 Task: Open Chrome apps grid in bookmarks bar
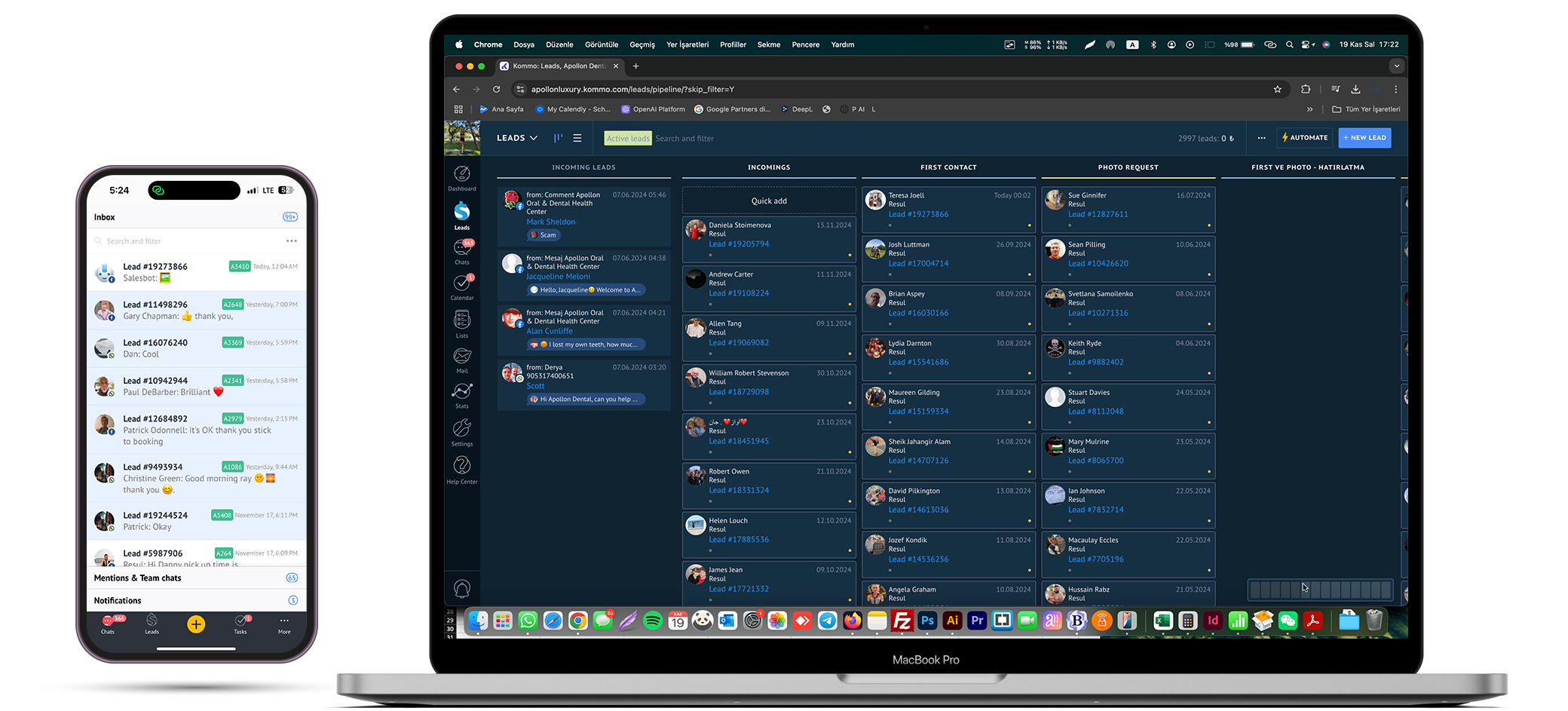click(458, 109)
